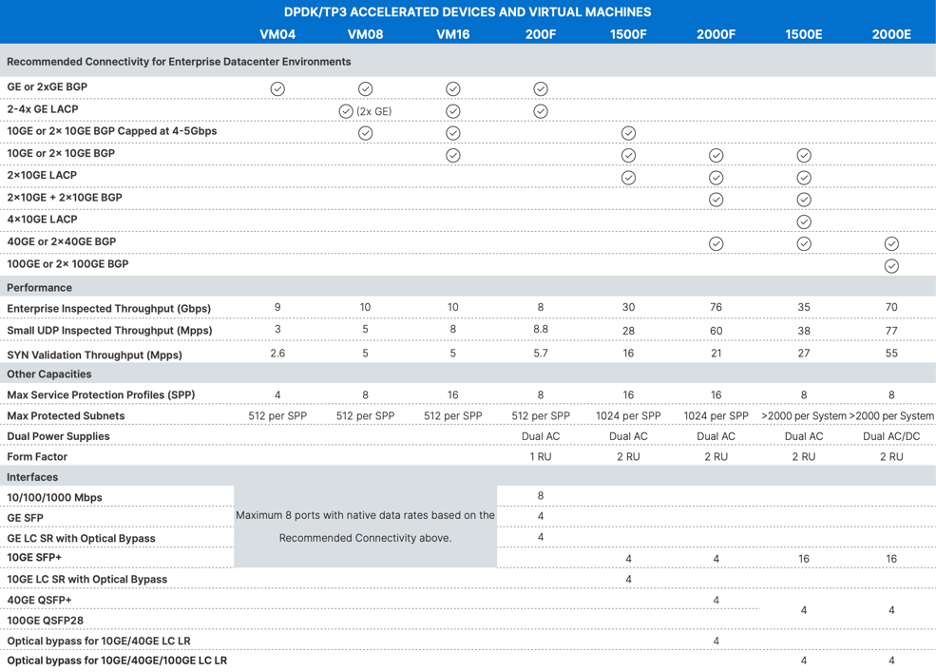This screenshot has width=936, height=672.
Task: Click the Other Capacities section heading
Action: (x=49, y=374)
